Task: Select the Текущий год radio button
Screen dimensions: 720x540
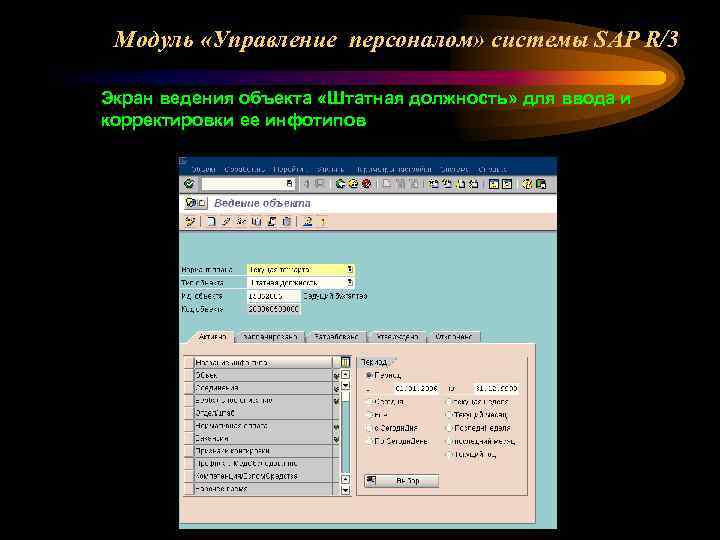Action: pyautogui.click(x=449, y=455)
